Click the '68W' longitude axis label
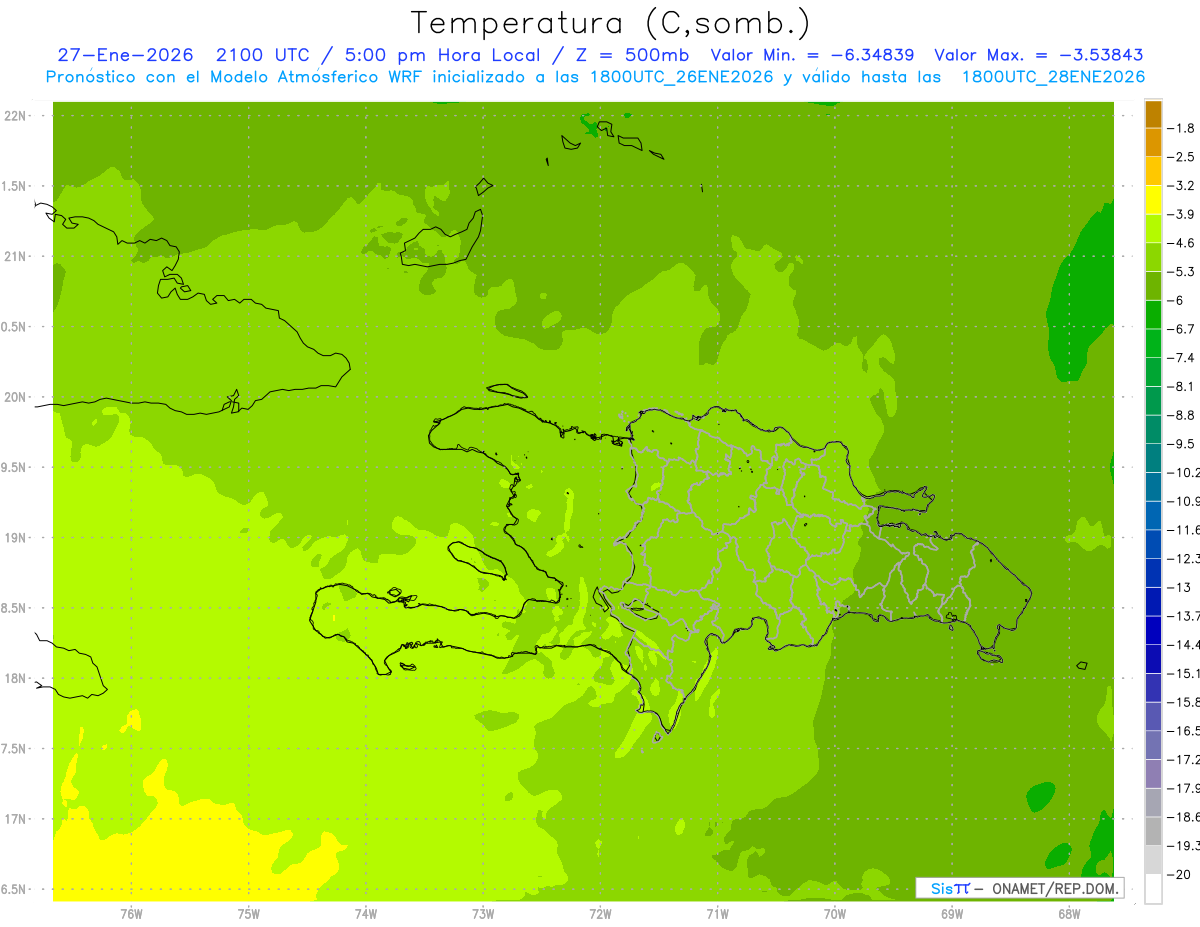This screenshot has width=1200, height=927. pyautogui.click(x=1069, y=914)
